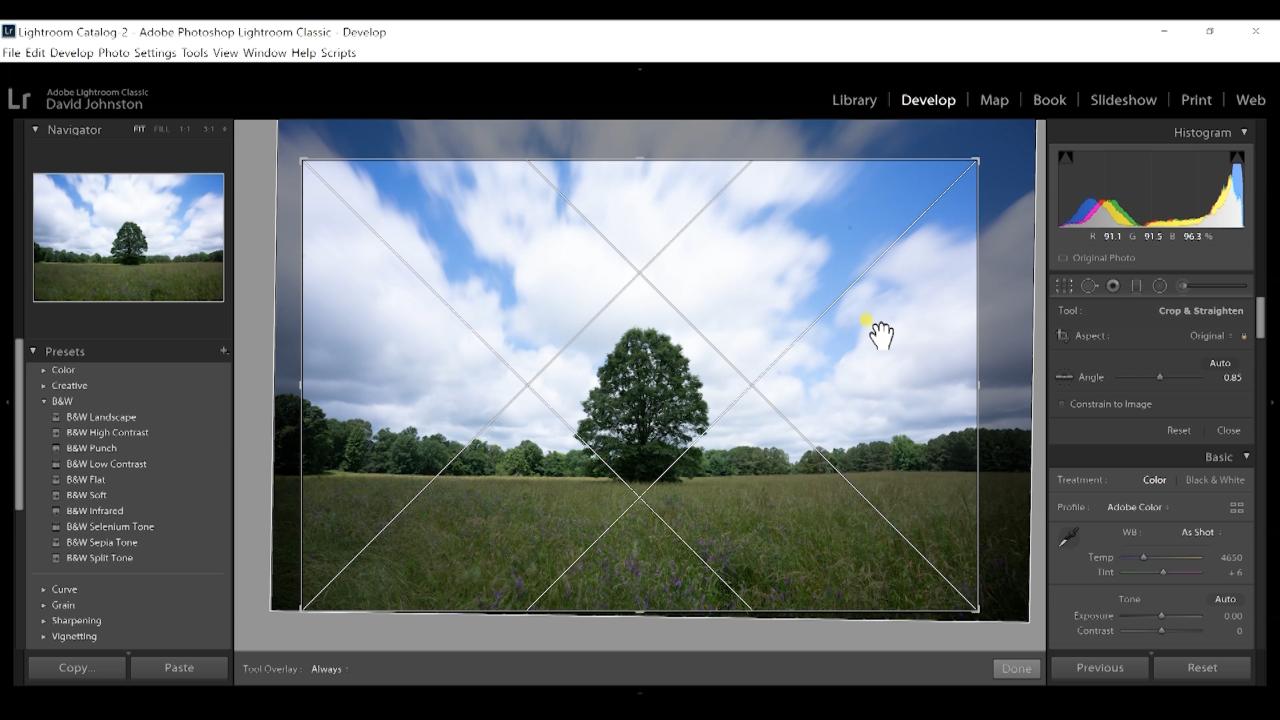Expand the Curve presets group
Viewport: 1280px width, 720px height.
(x=64, y=589)
